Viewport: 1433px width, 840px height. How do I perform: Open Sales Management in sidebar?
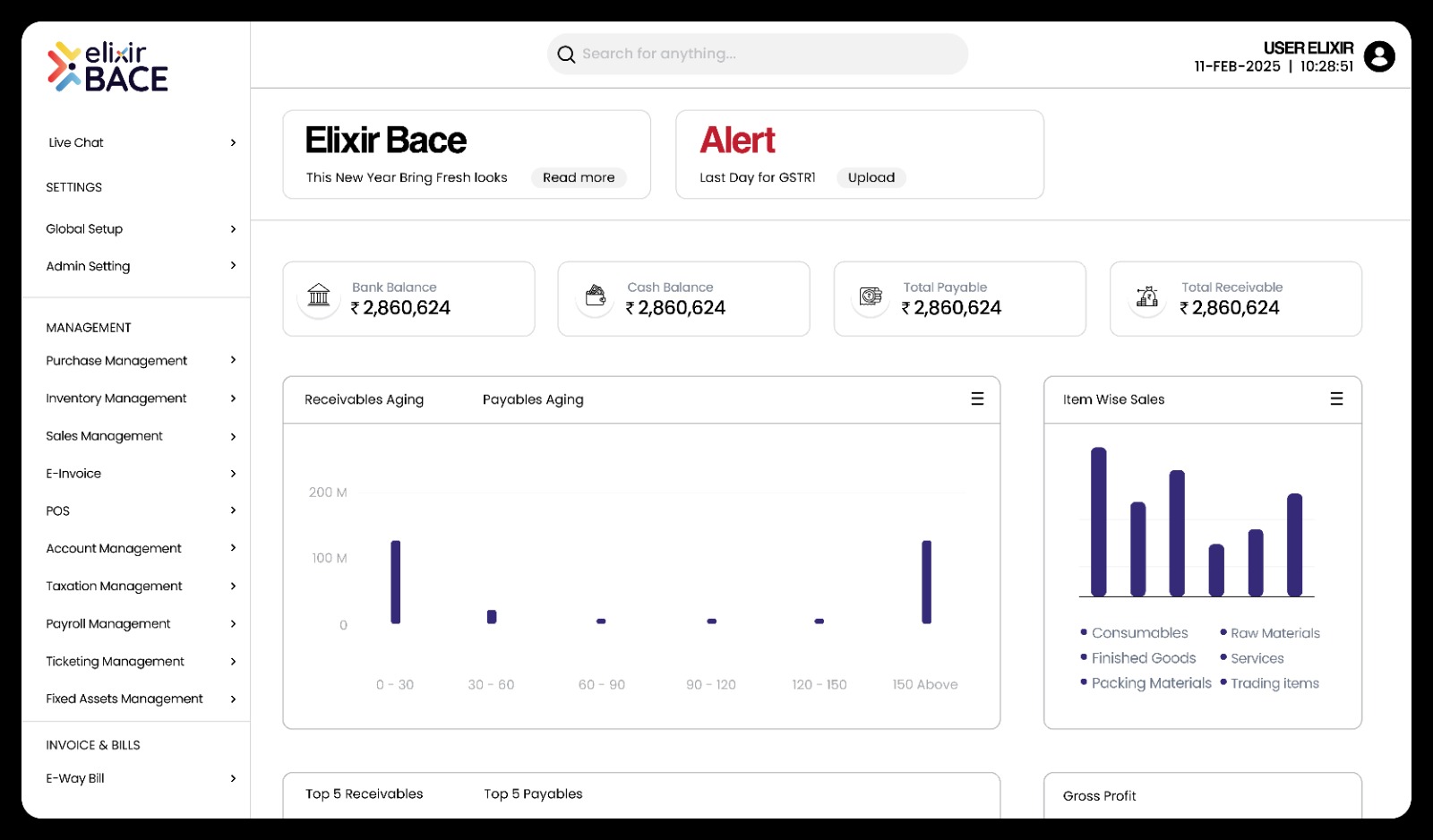104,436
